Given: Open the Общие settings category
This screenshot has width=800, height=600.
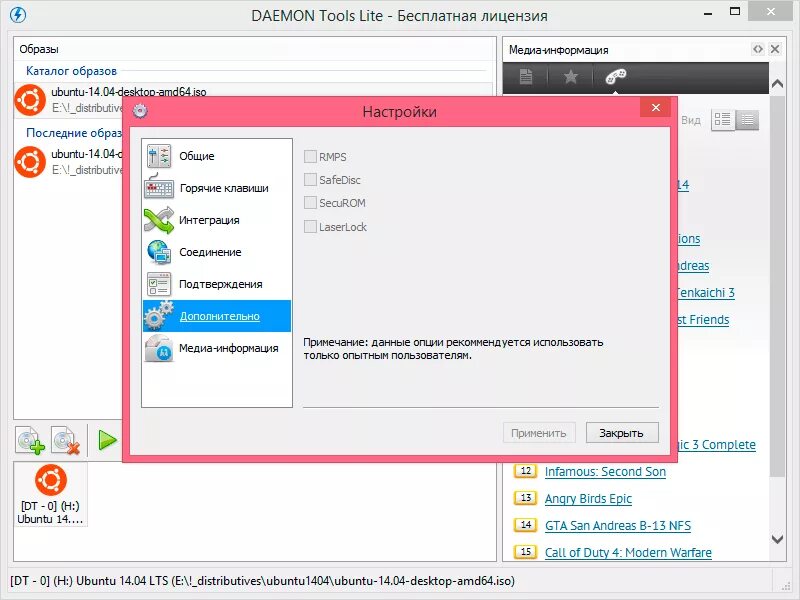Looking at the screenshot, I should 217,156.
